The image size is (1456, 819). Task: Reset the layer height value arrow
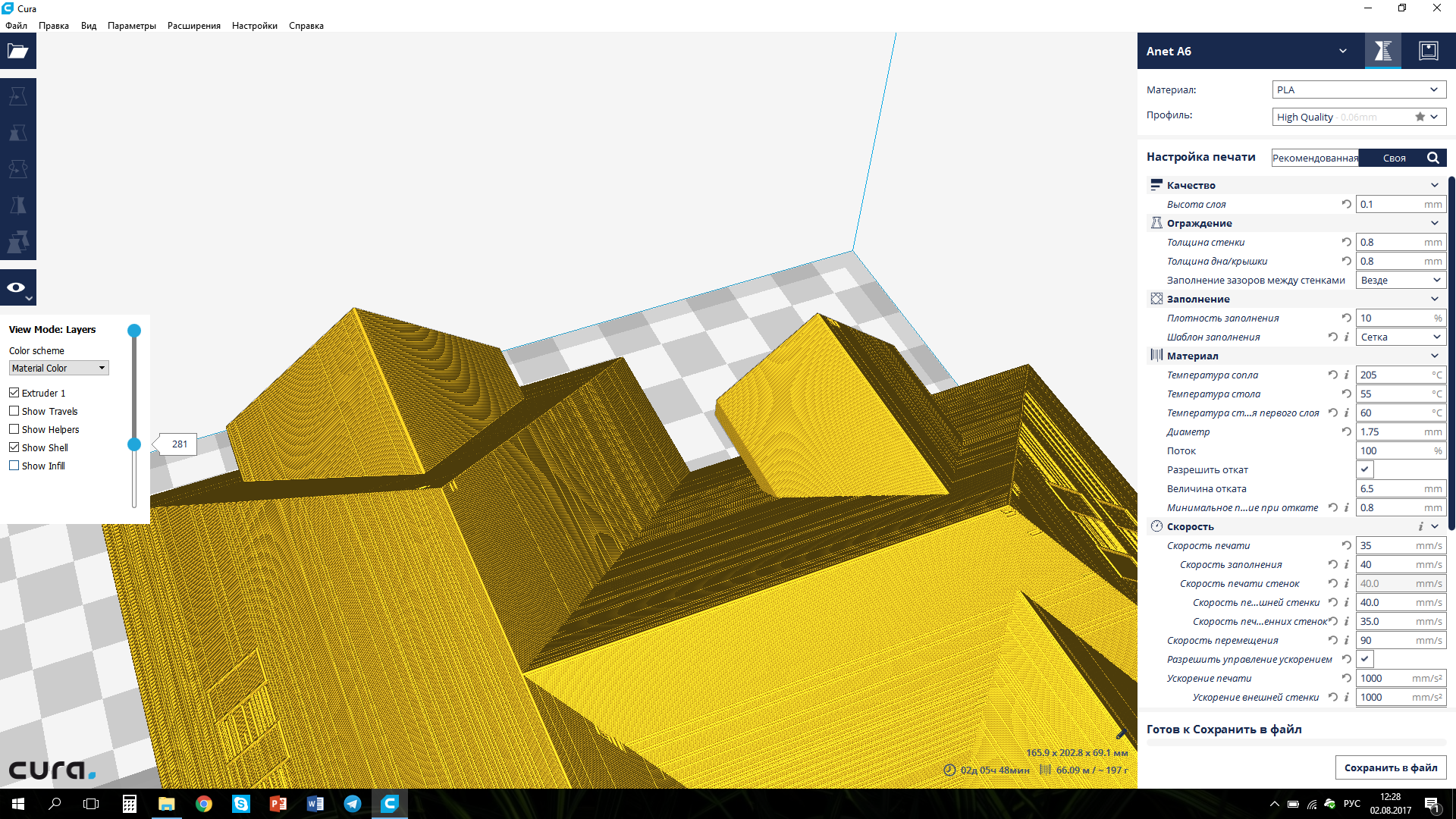coord(1346,204)
